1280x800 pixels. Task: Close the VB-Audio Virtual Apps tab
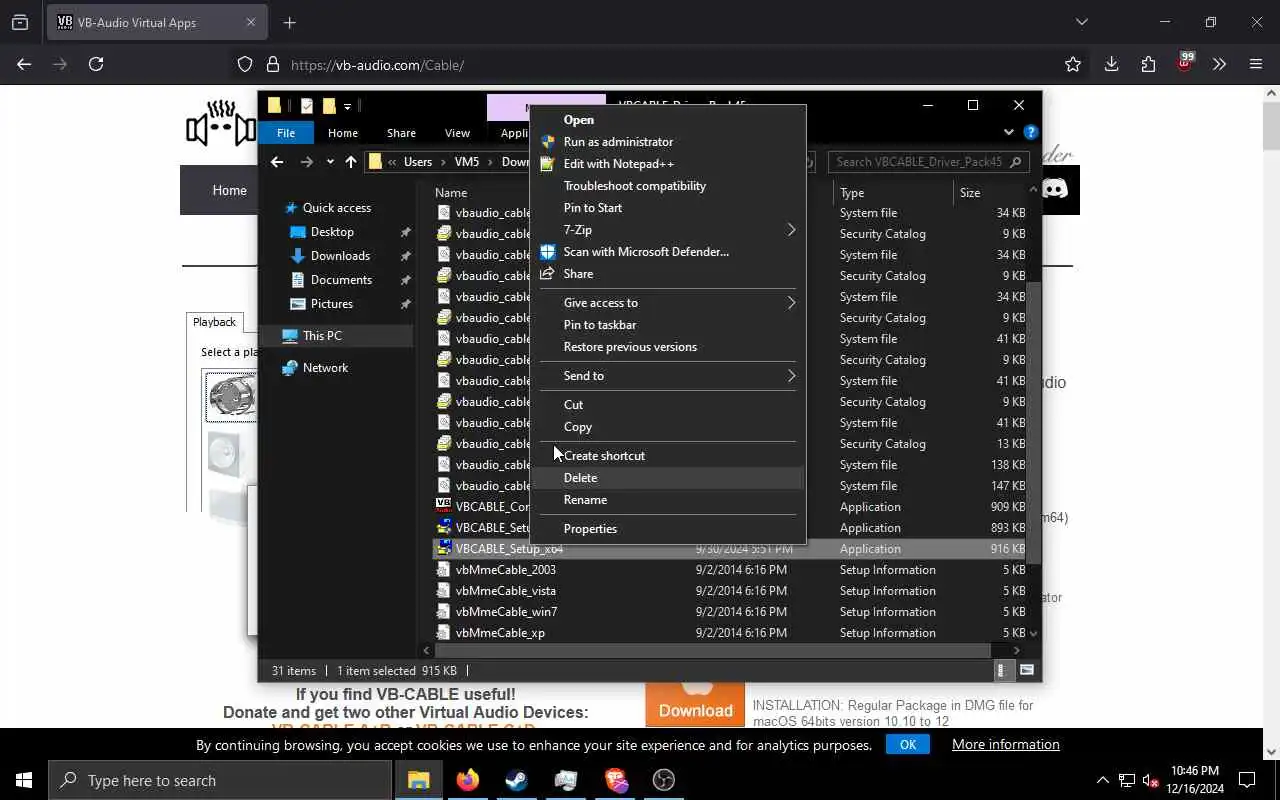click(251, 22)
